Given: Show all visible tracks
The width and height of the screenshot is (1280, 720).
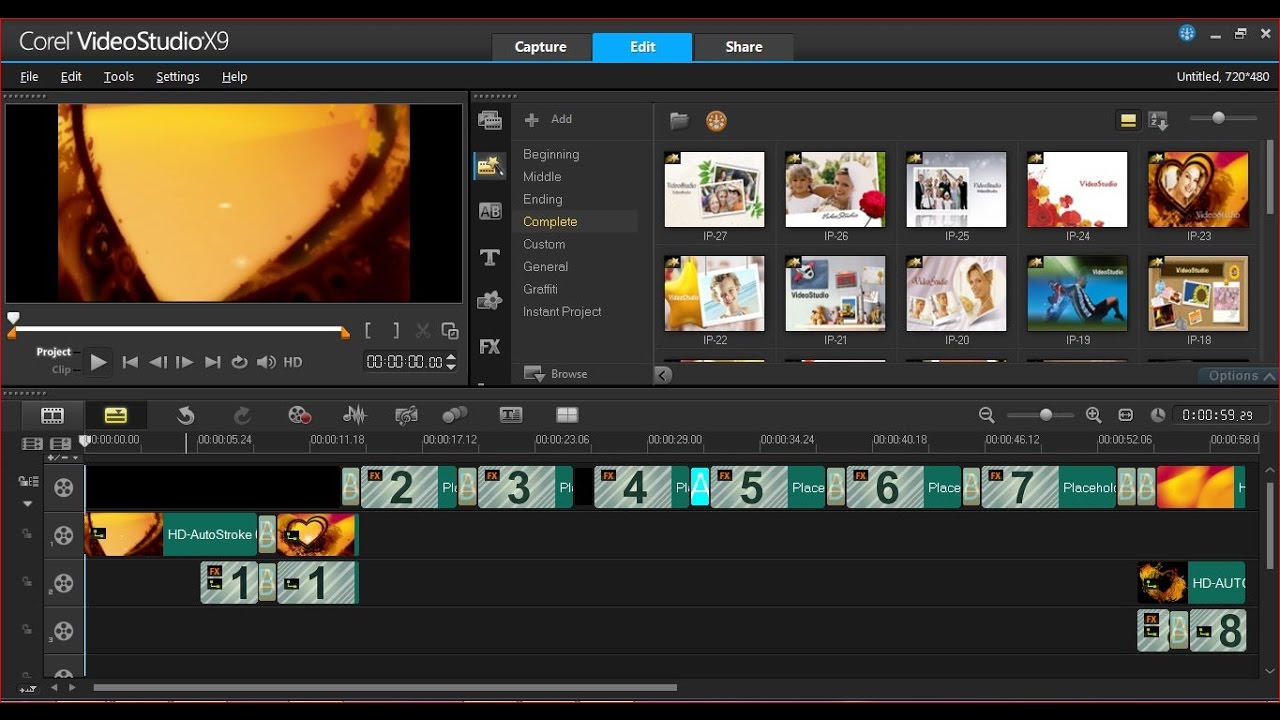Looking at the screenshot, I should tap(32, 443).
